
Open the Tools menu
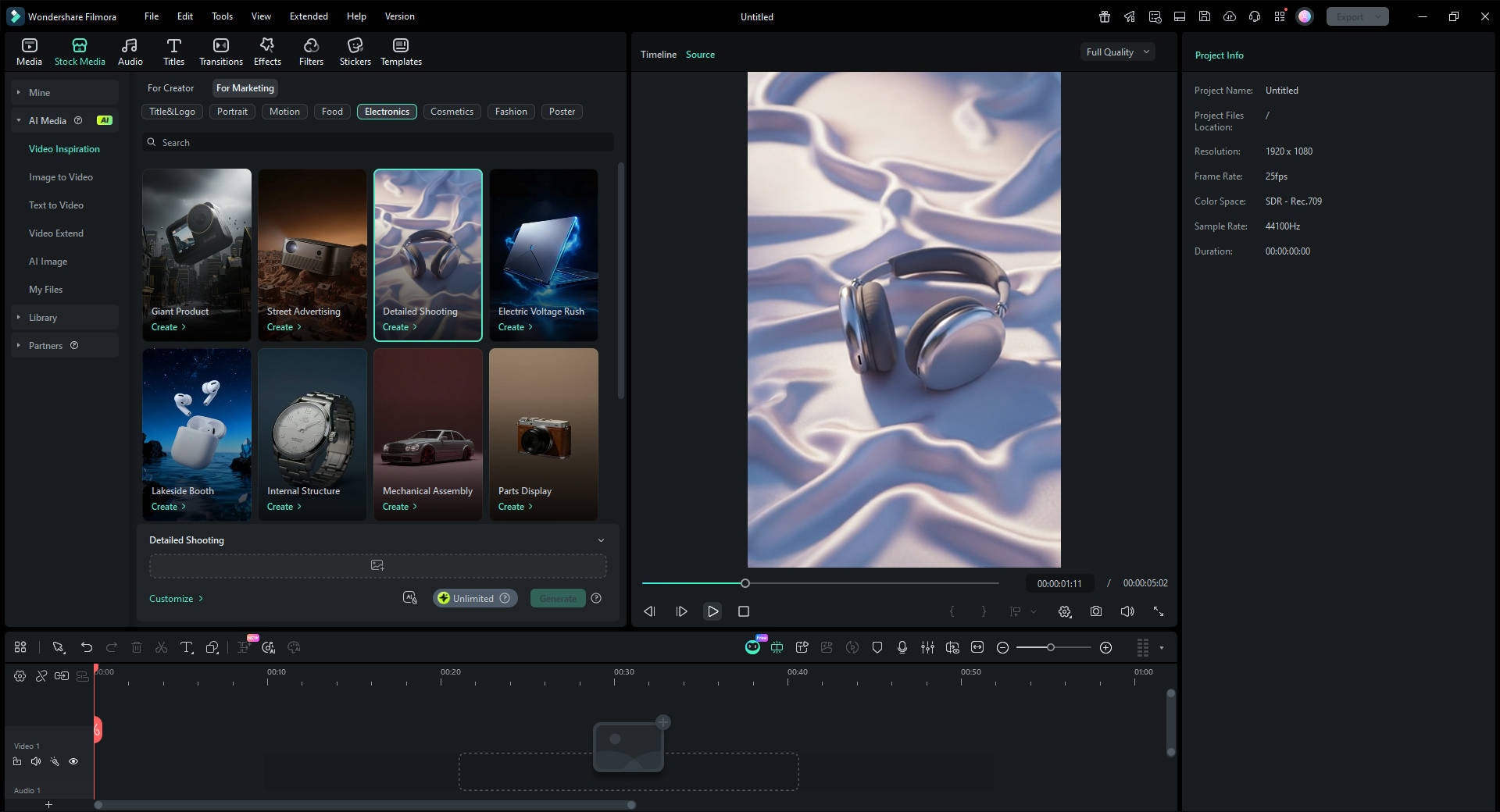point(221,16)
